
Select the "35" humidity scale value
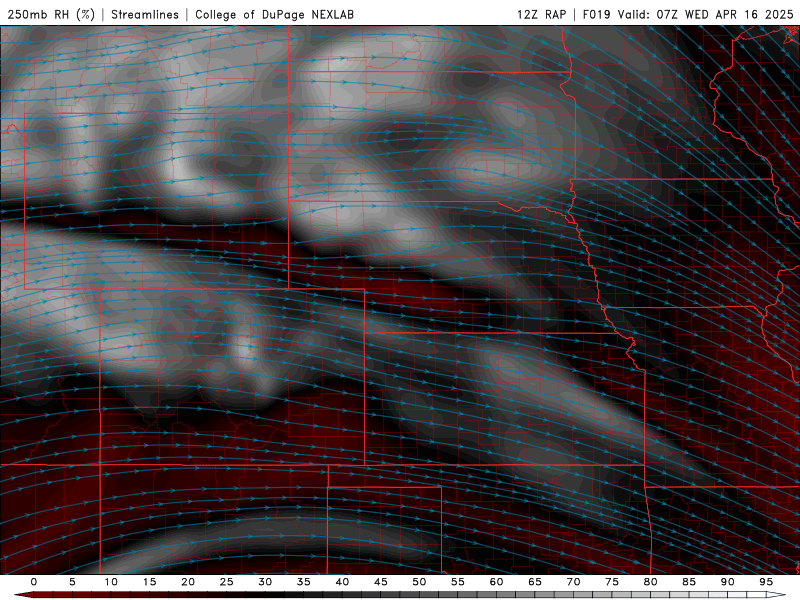pyautogui.click(x=304, y=582)
